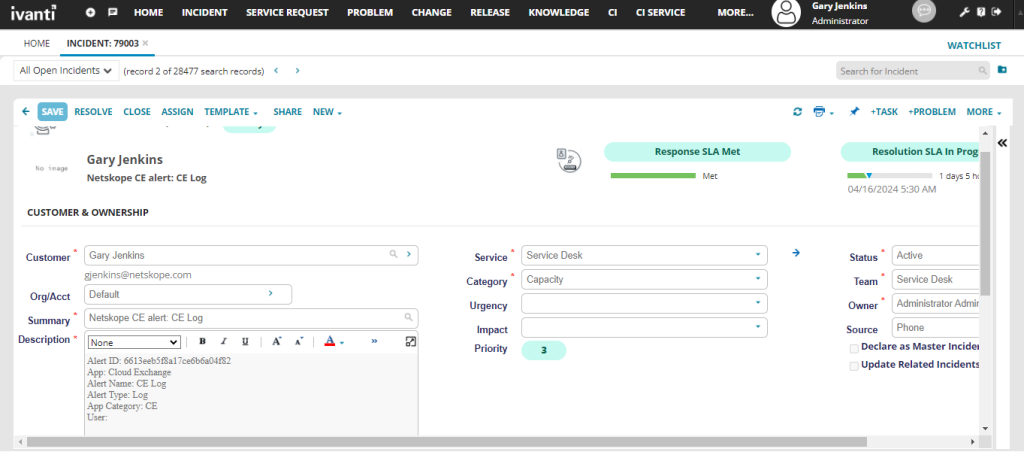The height and width of the screenshot is (455, 1024).
Task: Go to next record arrow
Action: [298, 71]
